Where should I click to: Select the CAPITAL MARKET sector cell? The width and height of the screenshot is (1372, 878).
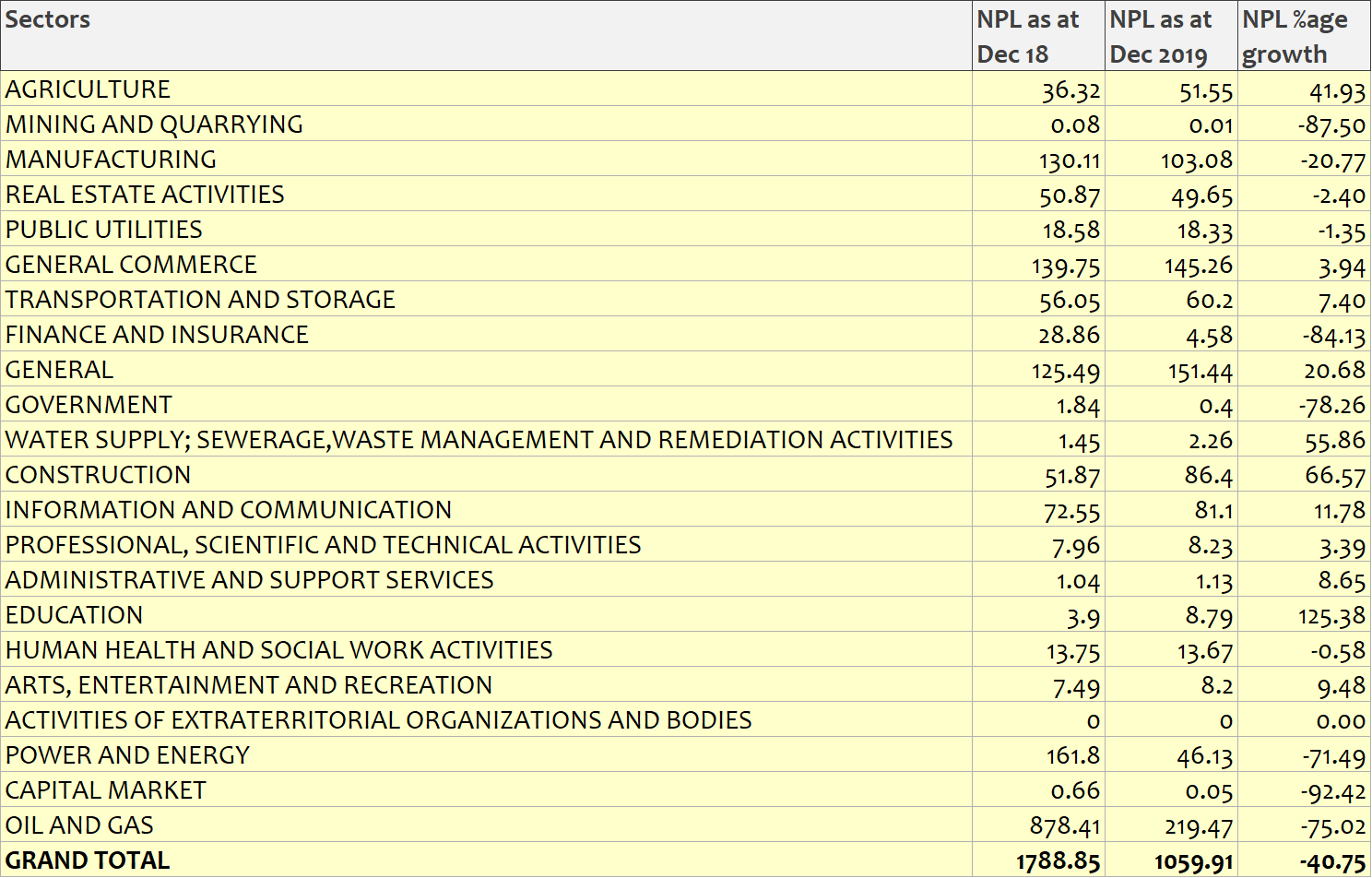(x=106, y=790)
